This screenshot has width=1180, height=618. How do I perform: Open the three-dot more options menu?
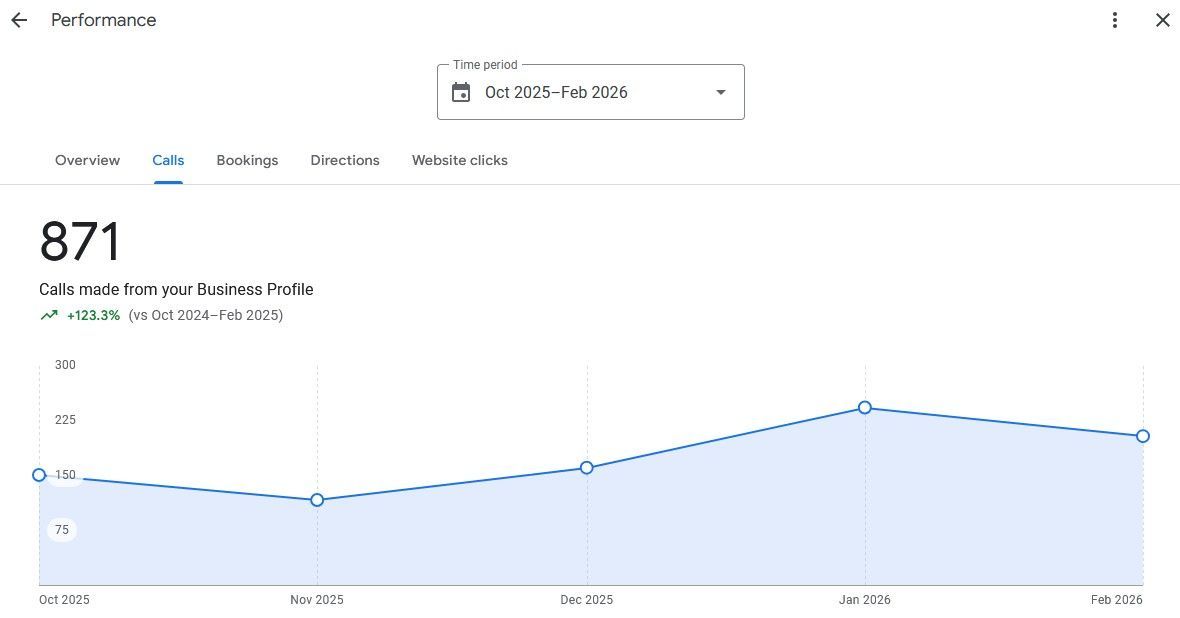point(1115,20)
